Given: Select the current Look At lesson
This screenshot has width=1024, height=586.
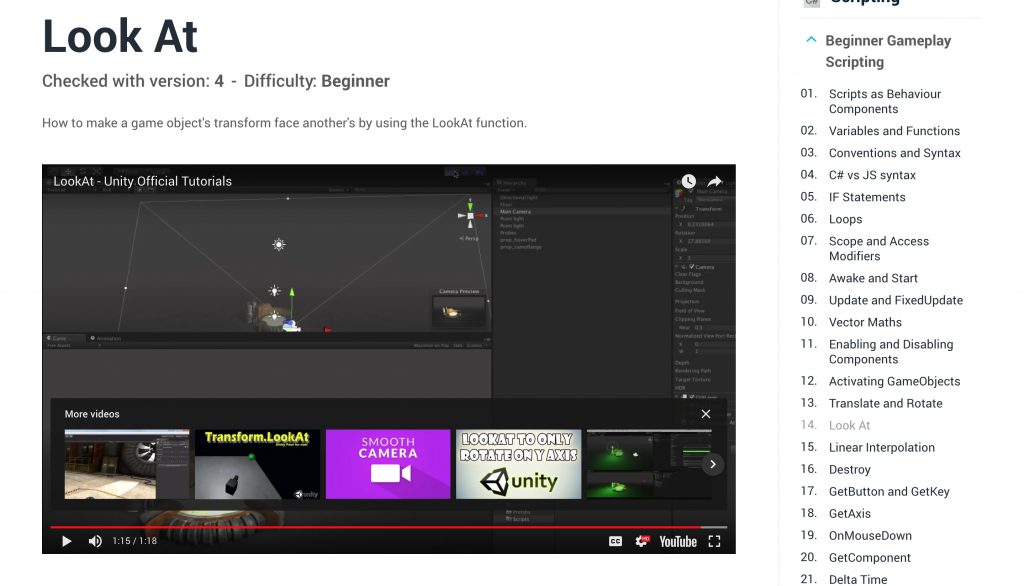Looking at the screenshot, I should (850, 425).
